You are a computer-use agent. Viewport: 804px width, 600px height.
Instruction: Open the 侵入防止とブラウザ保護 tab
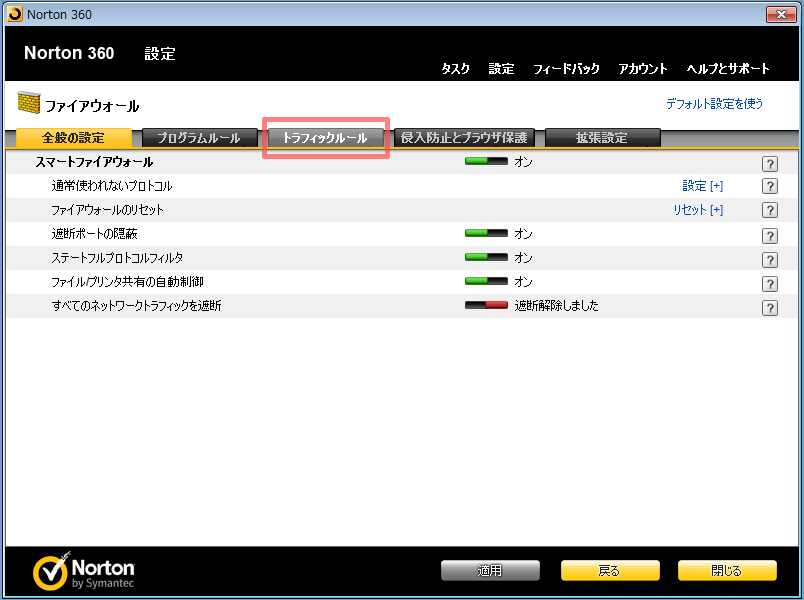464,137
